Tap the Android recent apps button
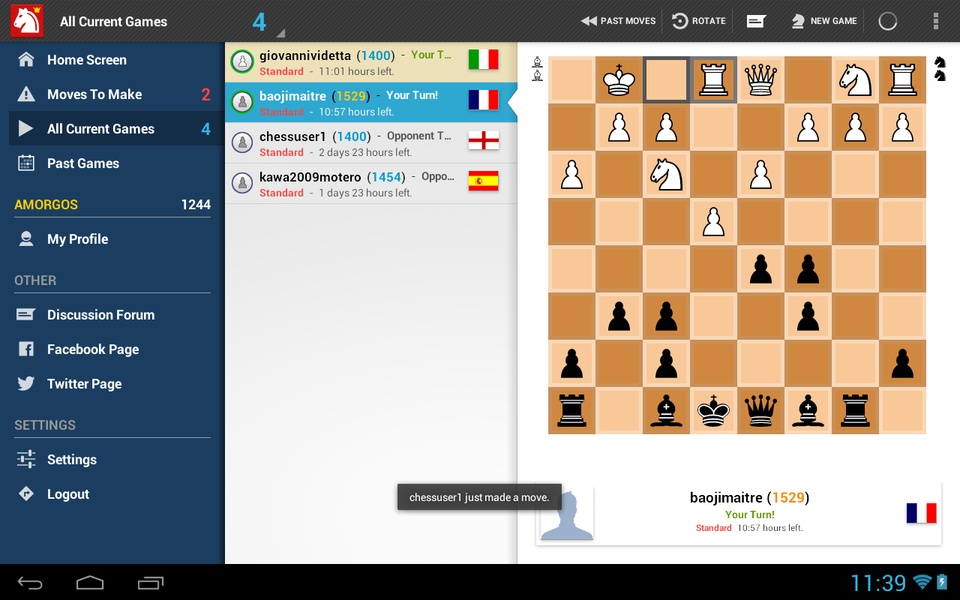 tap(151, 583)
